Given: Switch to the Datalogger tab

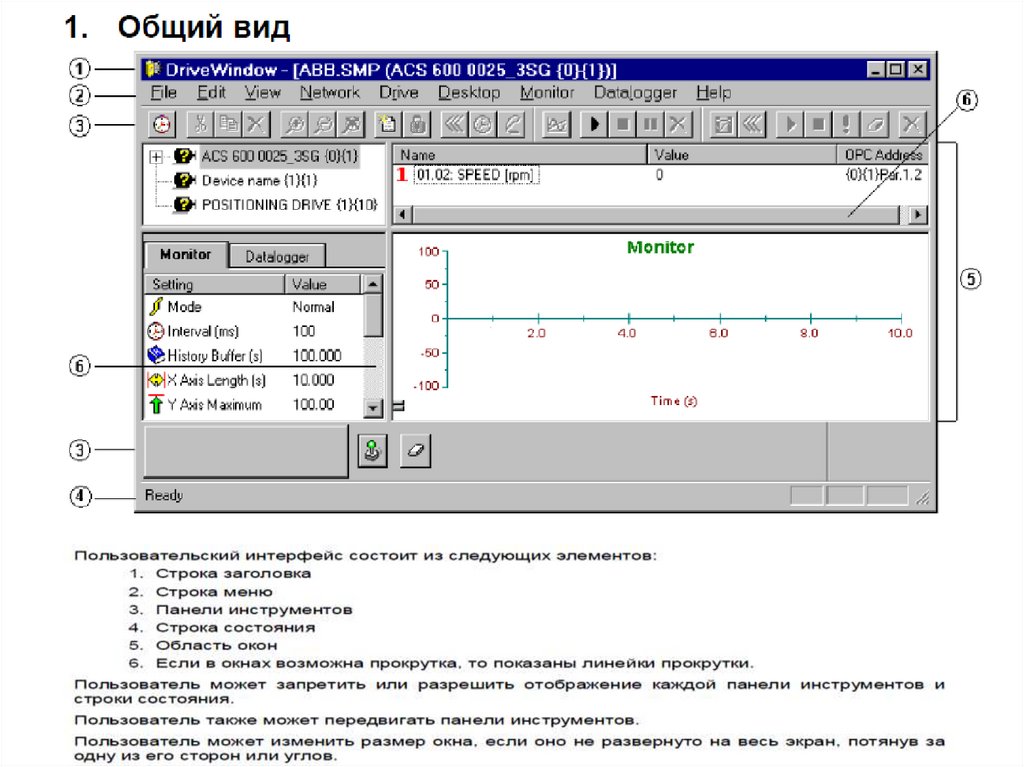Looking at the screenshot, I should [277, 257].
